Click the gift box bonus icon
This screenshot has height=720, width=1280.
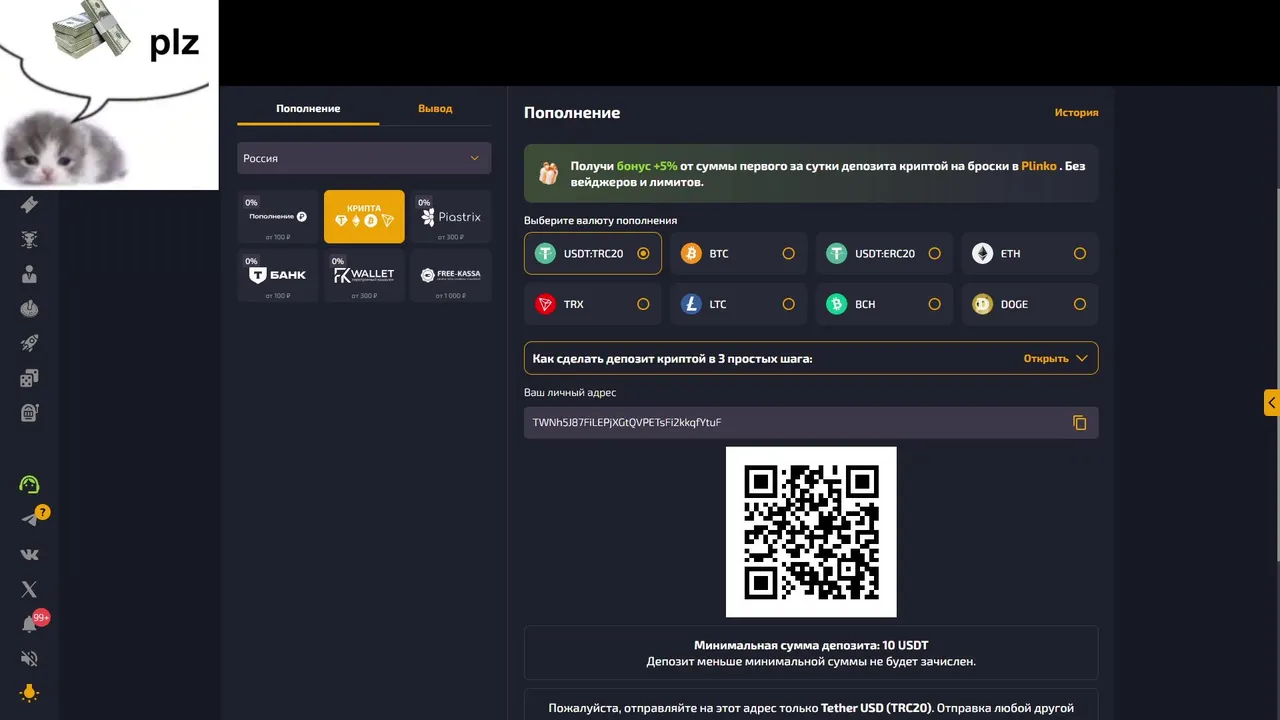549,173
